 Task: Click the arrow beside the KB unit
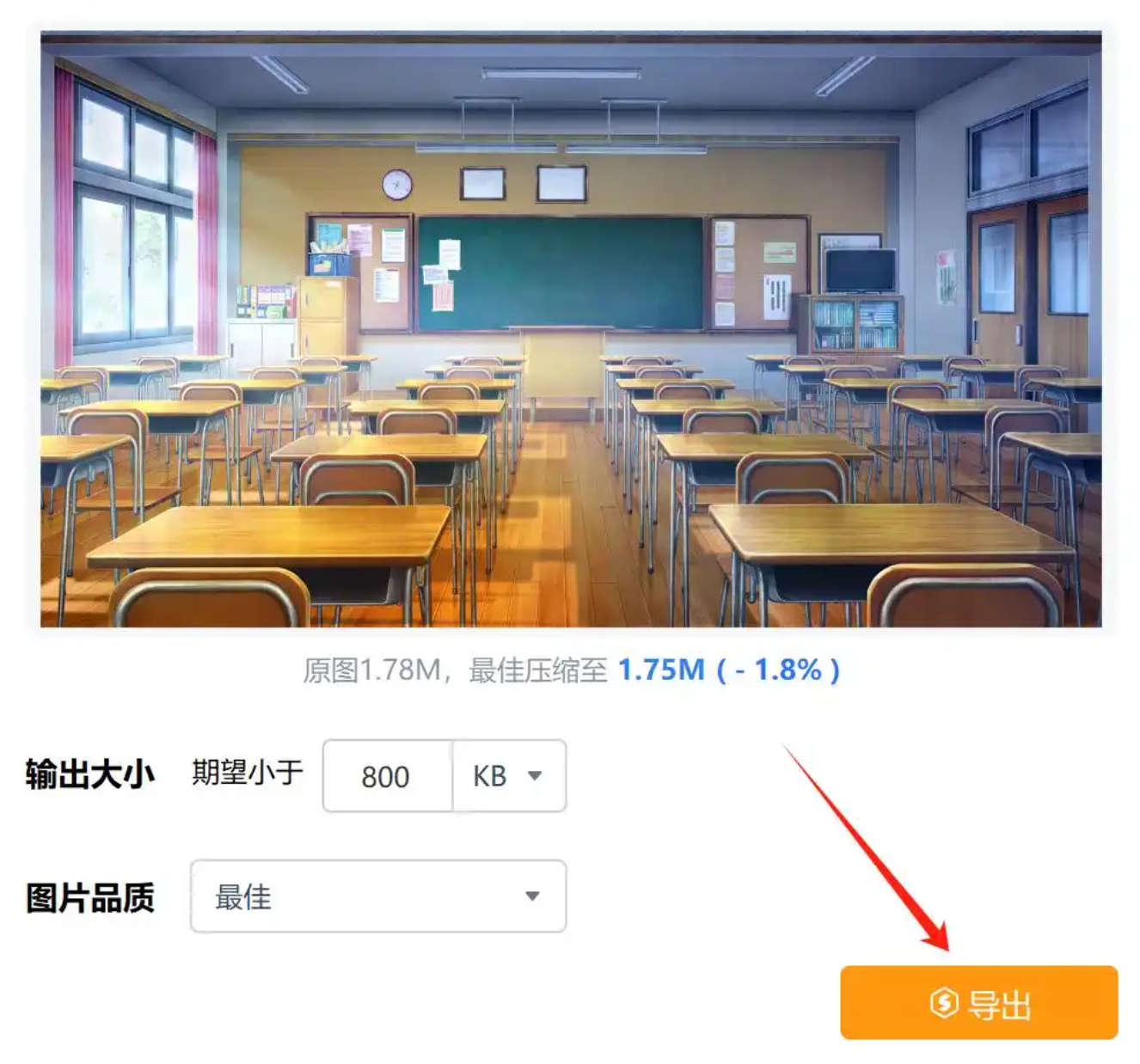(x=535, y=776)
